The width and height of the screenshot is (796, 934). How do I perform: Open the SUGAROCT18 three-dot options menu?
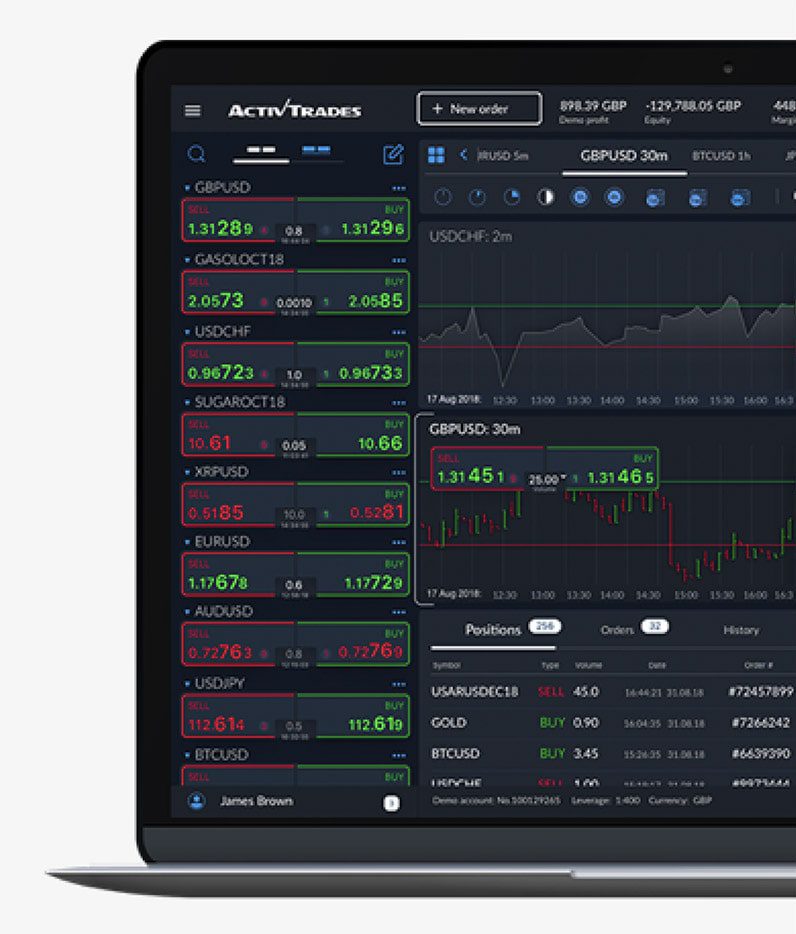(x=399, y=403)
